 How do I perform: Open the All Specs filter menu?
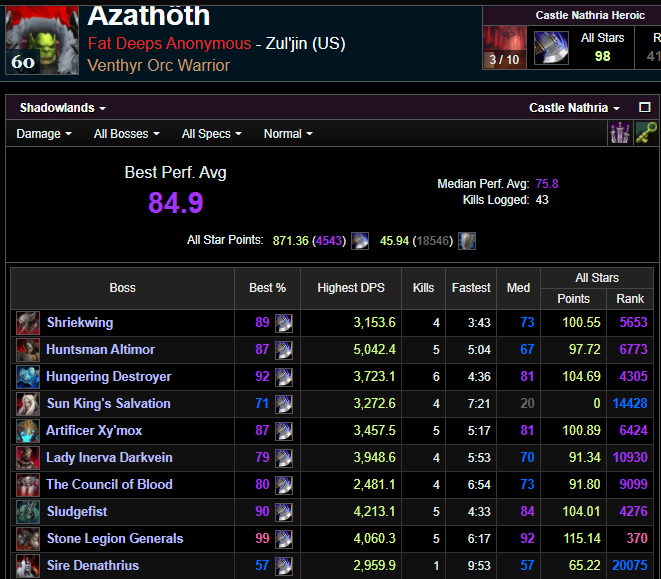click(x=211, y=134)
